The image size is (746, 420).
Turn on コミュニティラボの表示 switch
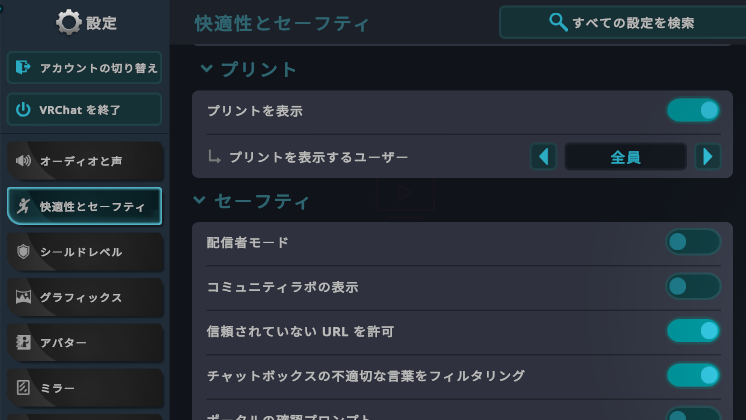click(693, 286)
